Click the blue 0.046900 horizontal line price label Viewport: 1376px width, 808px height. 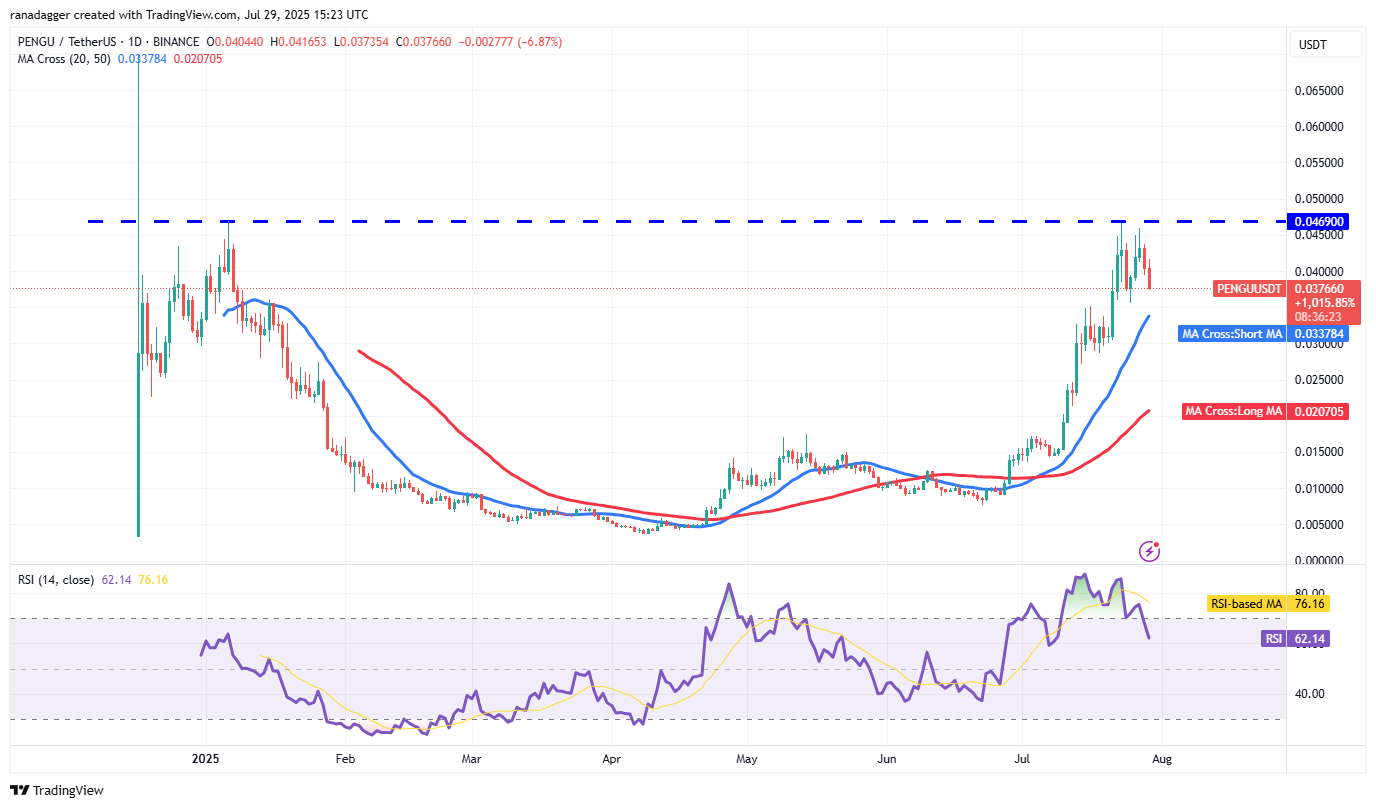1318,222
